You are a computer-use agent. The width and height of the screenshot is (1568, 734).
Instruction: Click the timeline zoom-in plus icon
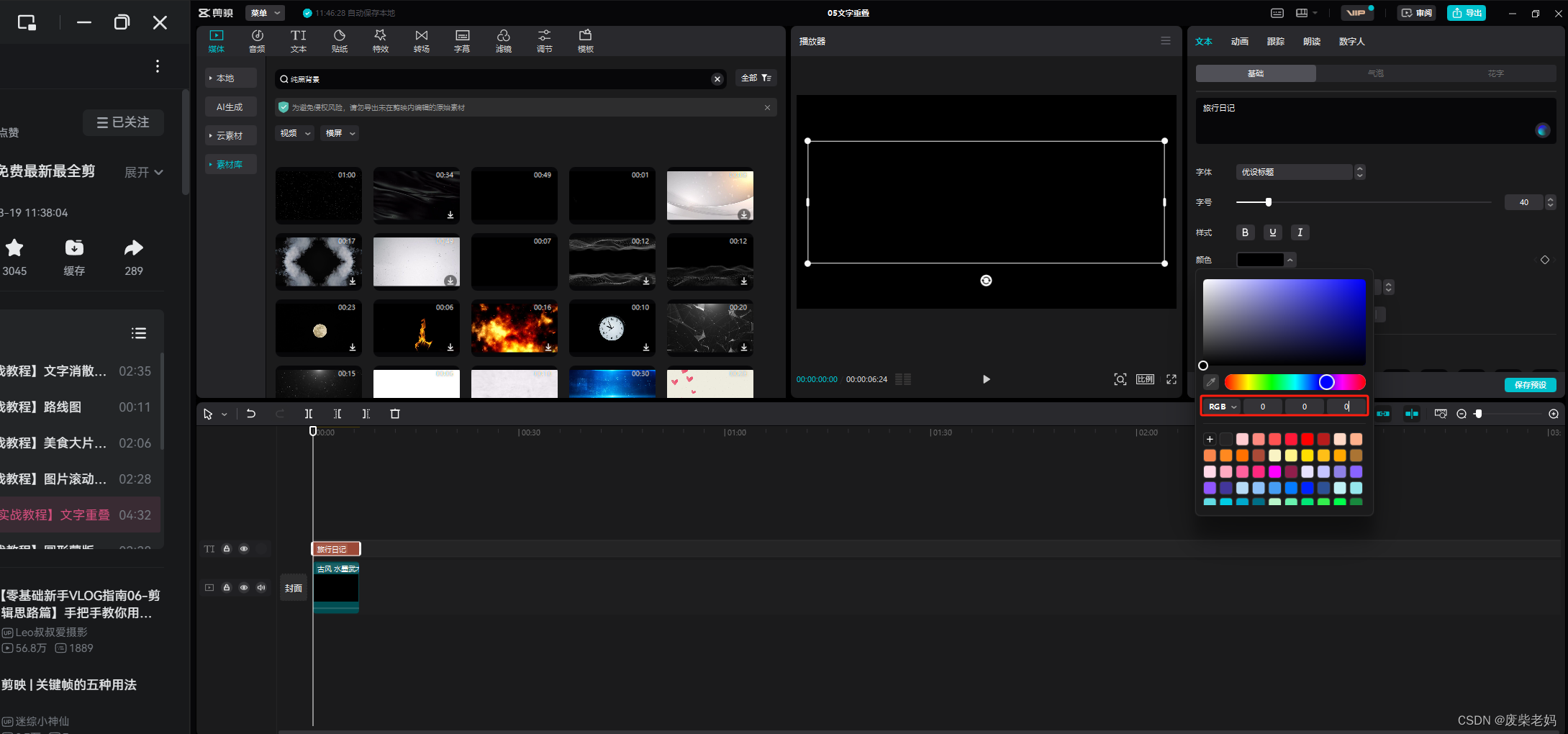[x=1554, y=414]
